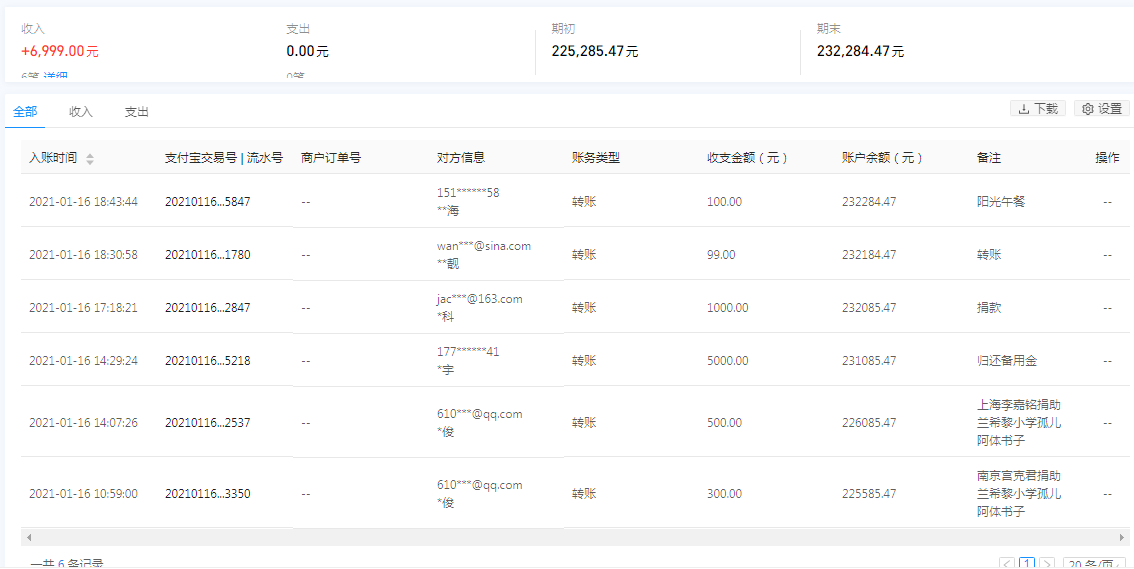This screenshot has height=569, width=1134.
Task: Click 610***@qq.com in the 300.00 row
Action: point(479,484)
